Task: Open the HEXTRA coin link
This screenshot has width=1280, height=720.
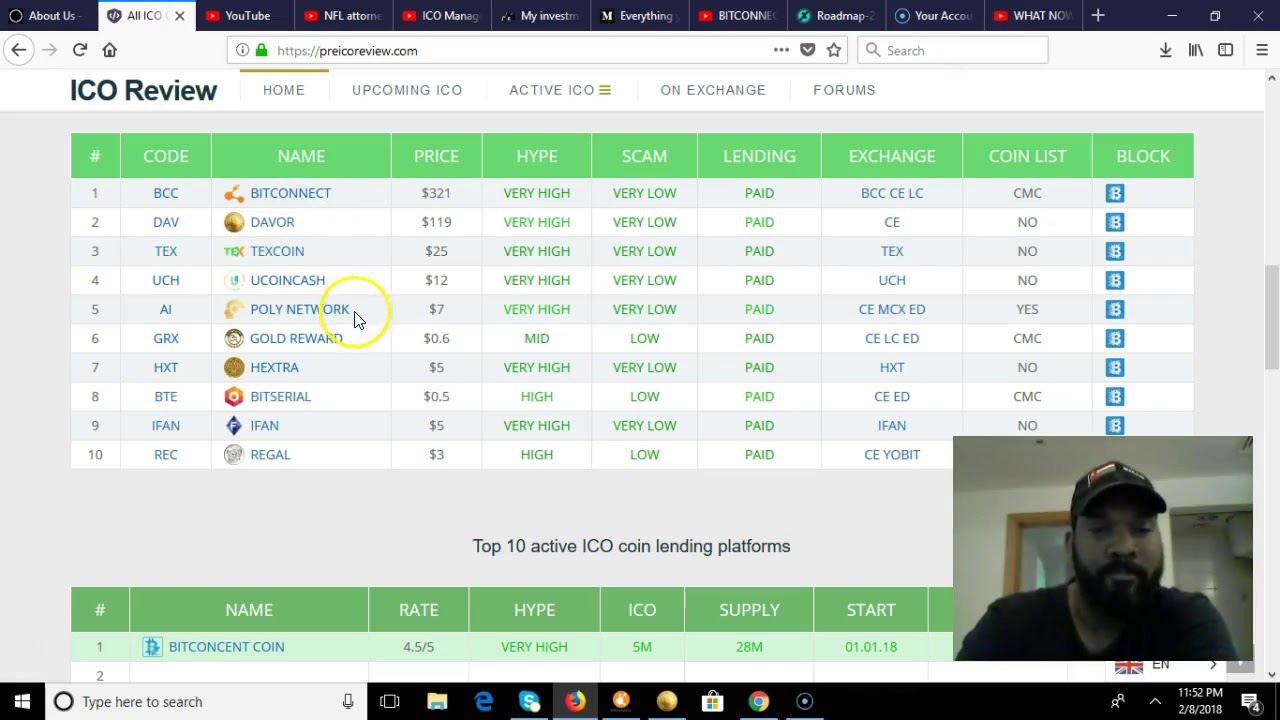Action: pyautogui.click(x=274, y=367)
